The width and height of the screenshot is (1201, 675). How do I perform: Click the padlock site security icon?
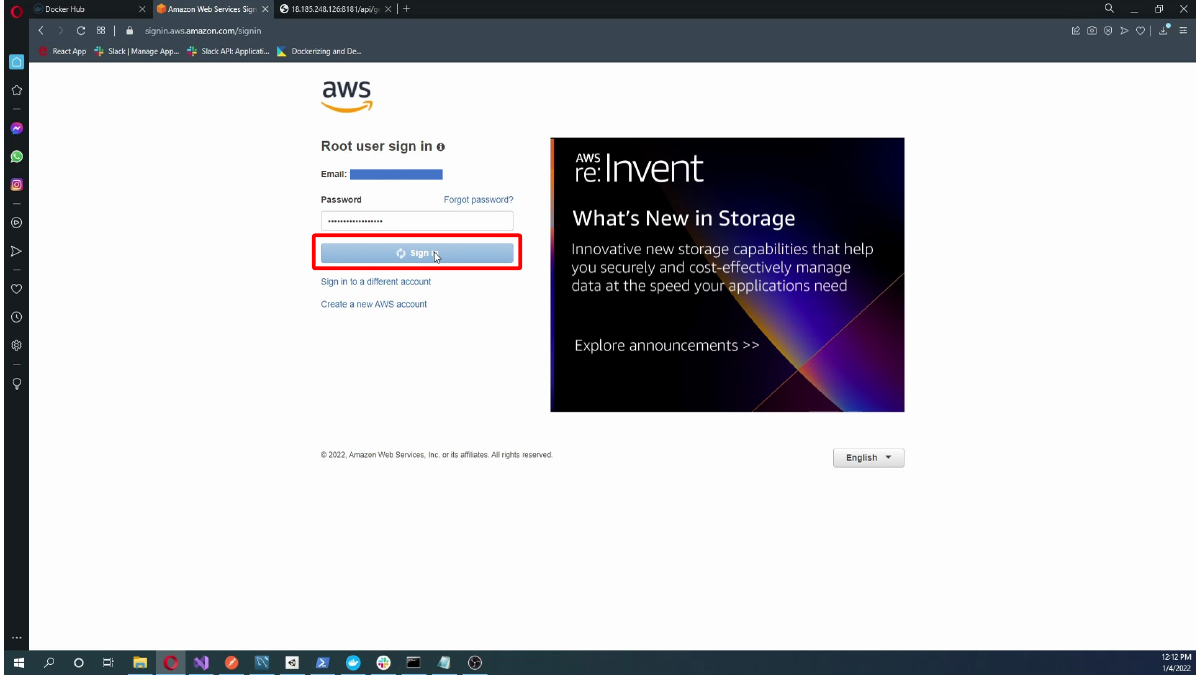pyautogui.click(x=130, y=30)
